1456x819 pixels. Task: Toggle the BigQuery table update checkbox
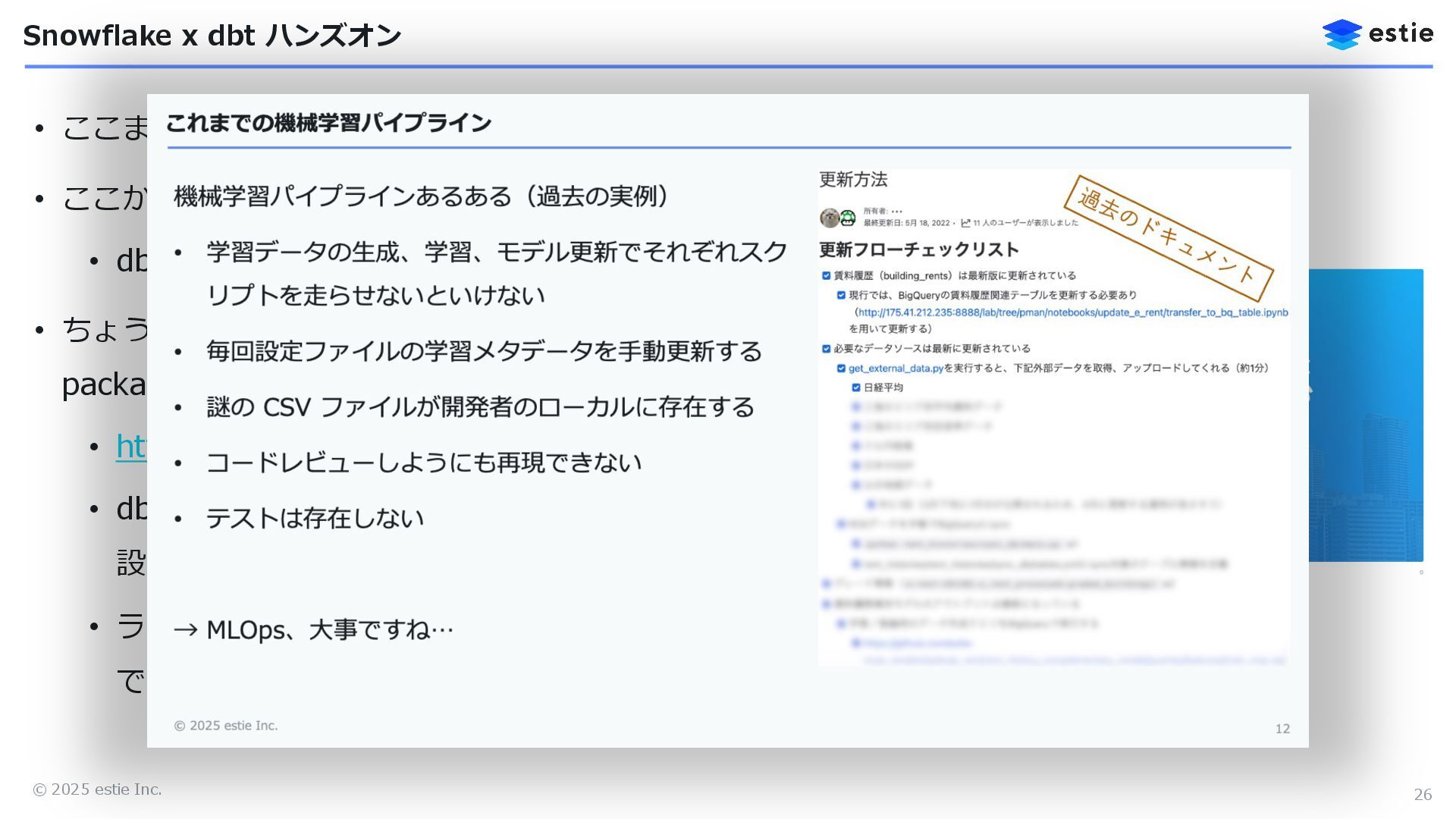click(x=841, y=296)
